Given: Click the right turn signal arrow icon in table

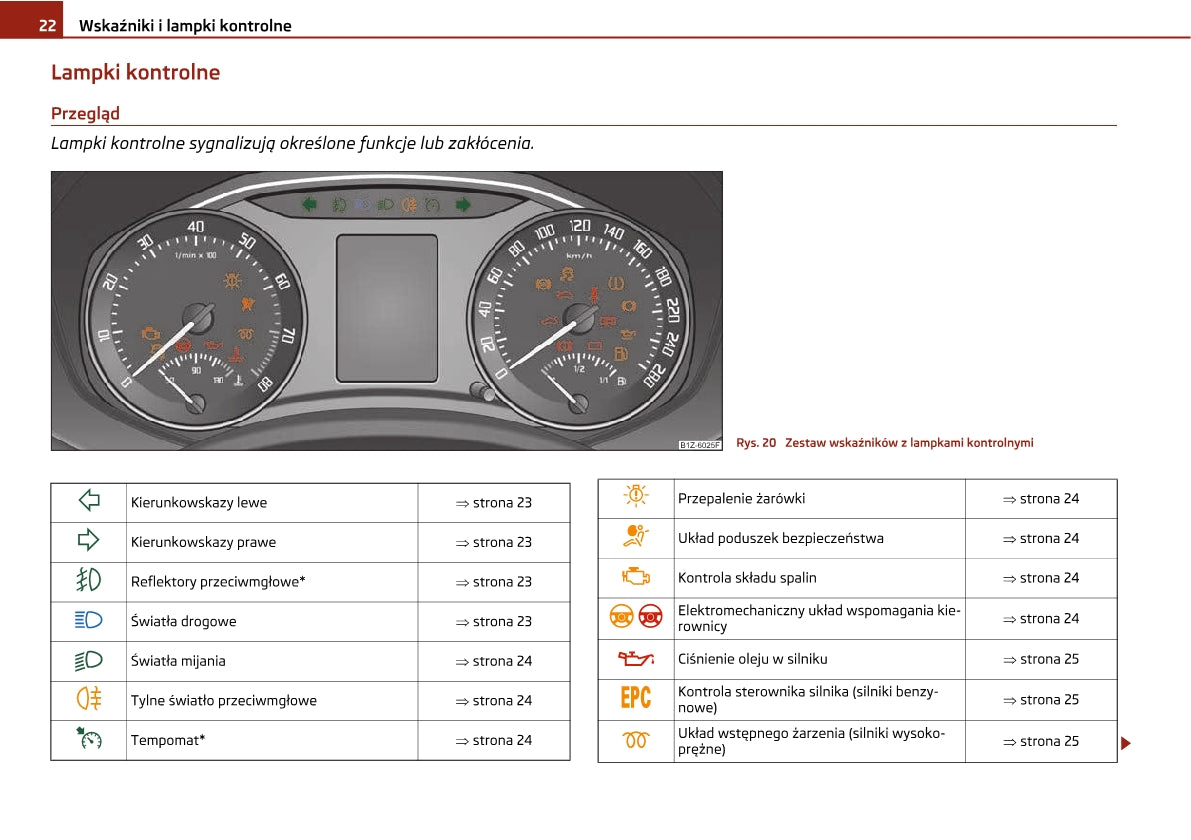Looking at the screenshot, I should [89, 541].
